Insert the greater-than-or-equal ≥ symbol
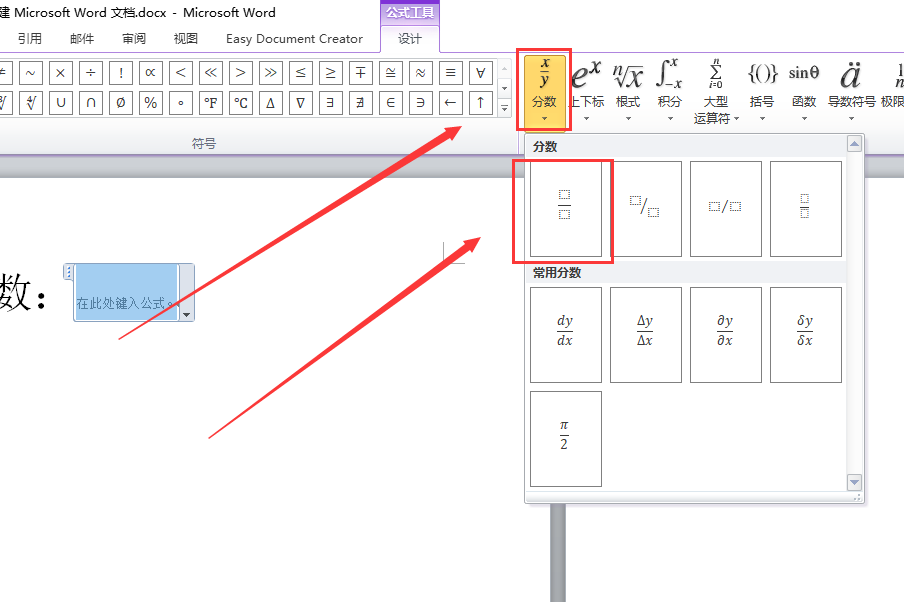Image resolution: width=904 pixels, height=602 pixels. point(330,73)
